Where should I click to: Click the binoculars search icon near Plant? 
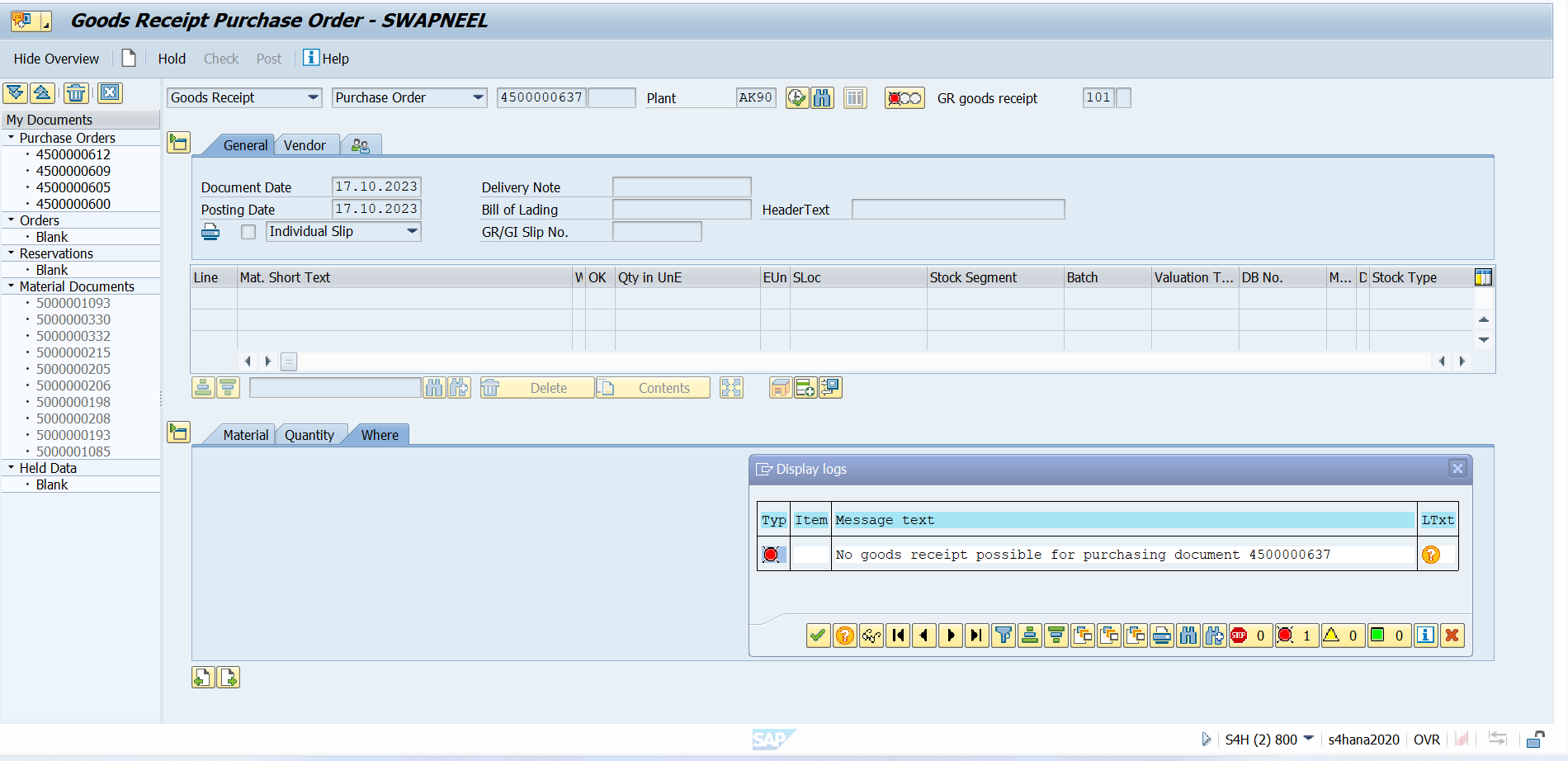click(x=822, y=98)
